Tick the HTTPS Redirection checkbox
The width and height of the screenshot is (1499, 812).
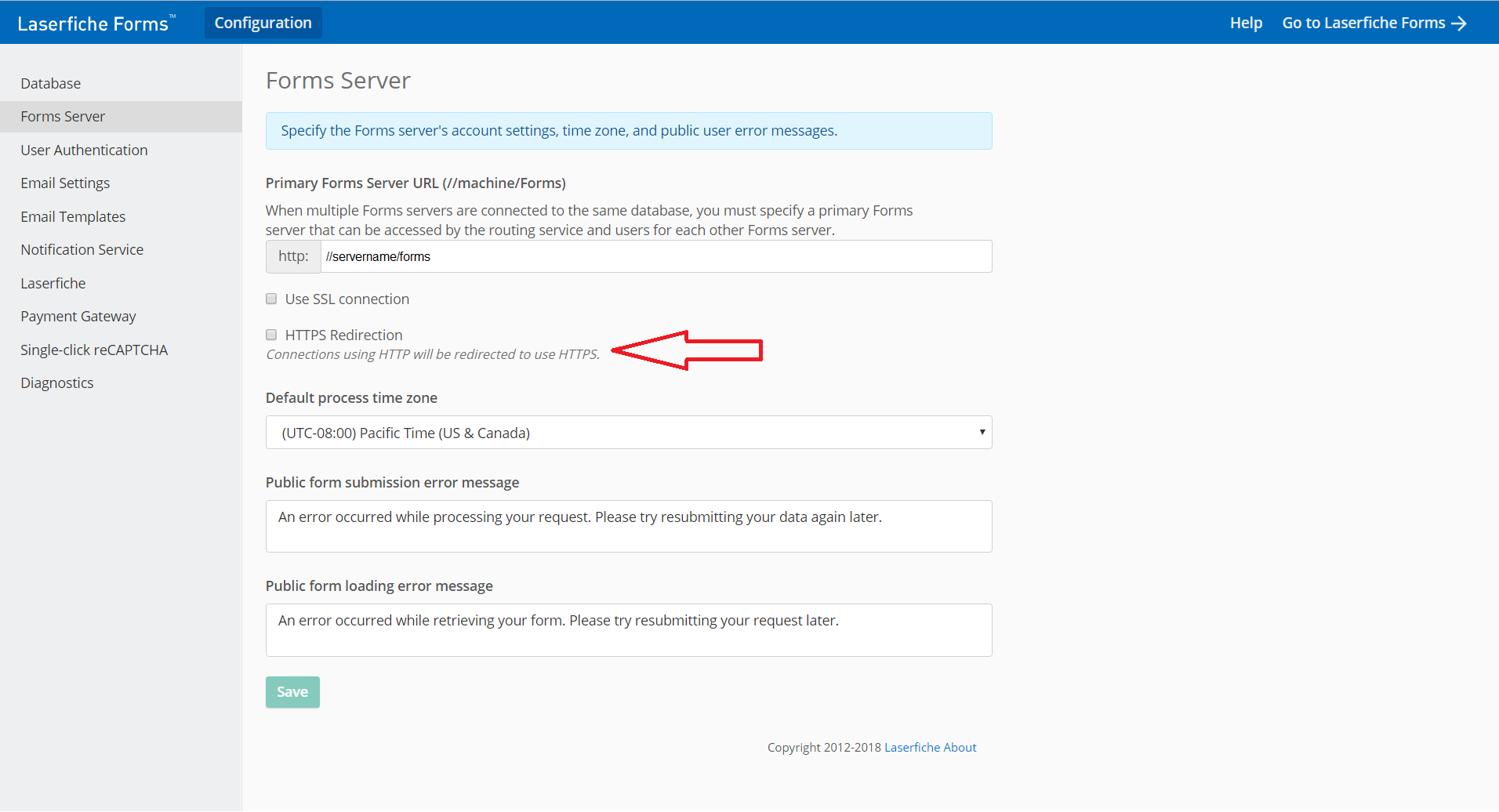[271, 335]
